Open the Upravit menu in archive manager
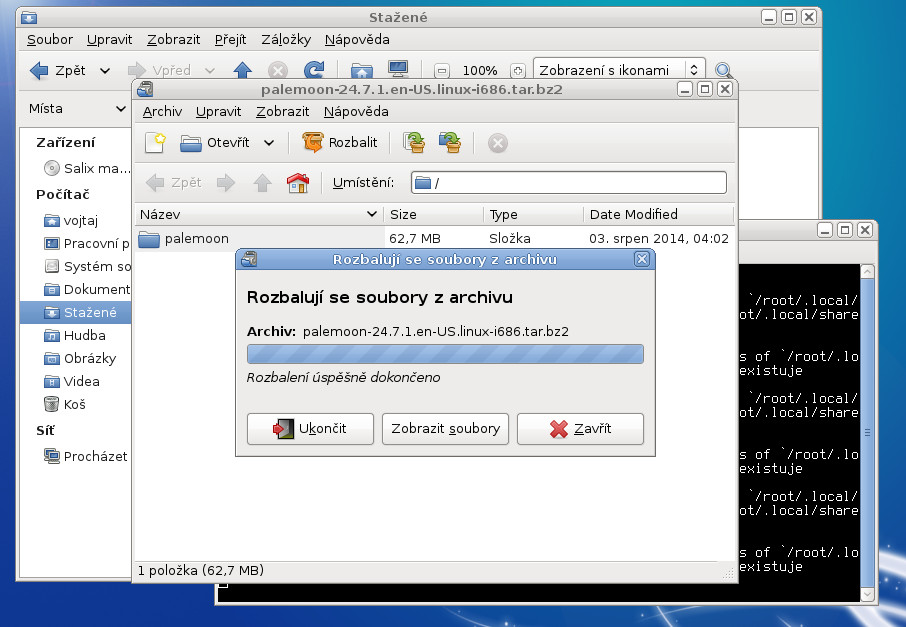This screenshot has height=627, width=906. (218, 112)
